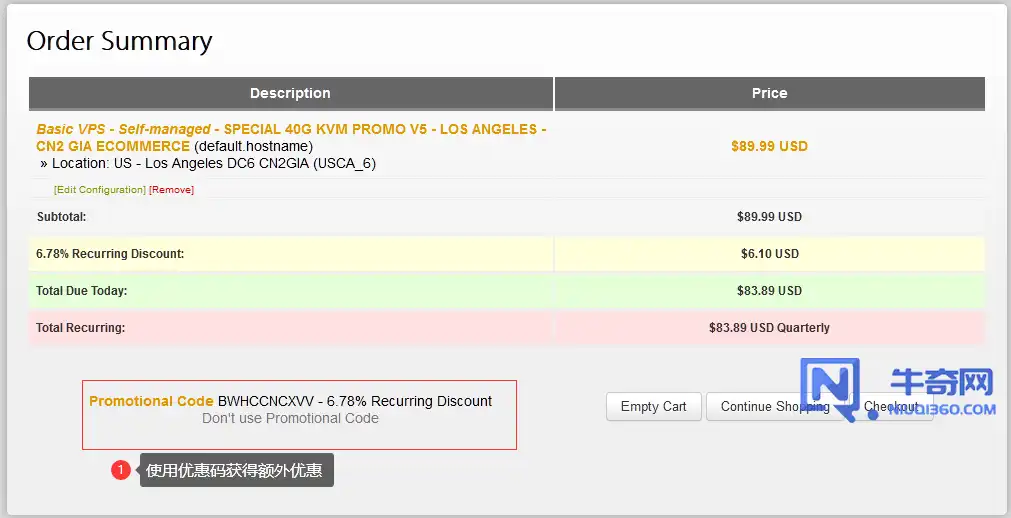Image resolution: width=1011 pixels, height=518 pixels.
Task: Click the Description column header
Action: coord(290,93)
